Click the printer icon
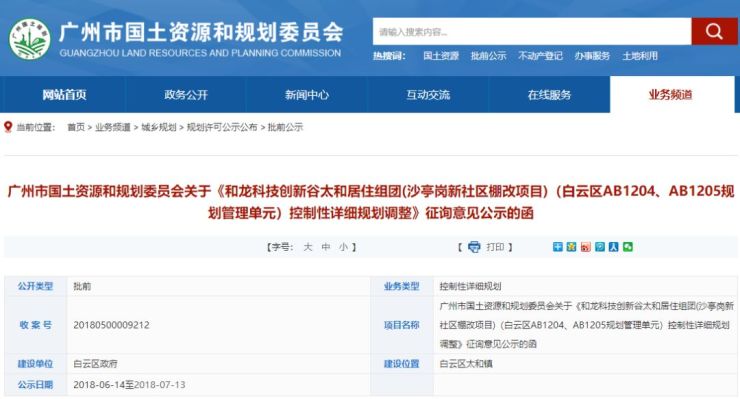 pos(474,247)
